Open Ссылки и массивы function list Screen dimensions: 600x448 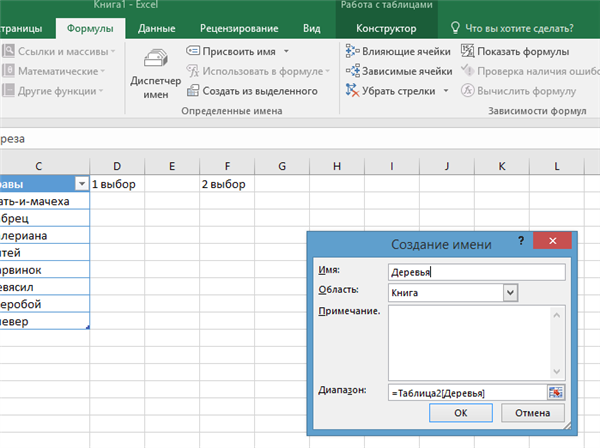[x=59, y=51]
